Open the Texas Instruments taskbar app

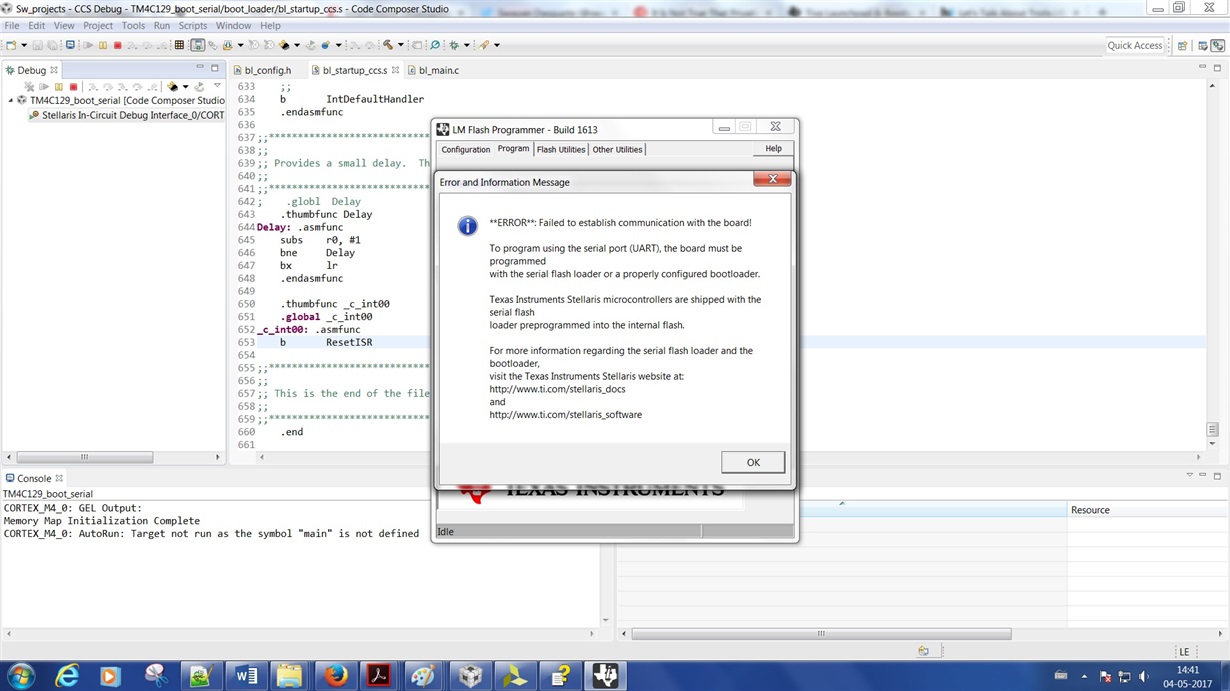tap(605, 676)
